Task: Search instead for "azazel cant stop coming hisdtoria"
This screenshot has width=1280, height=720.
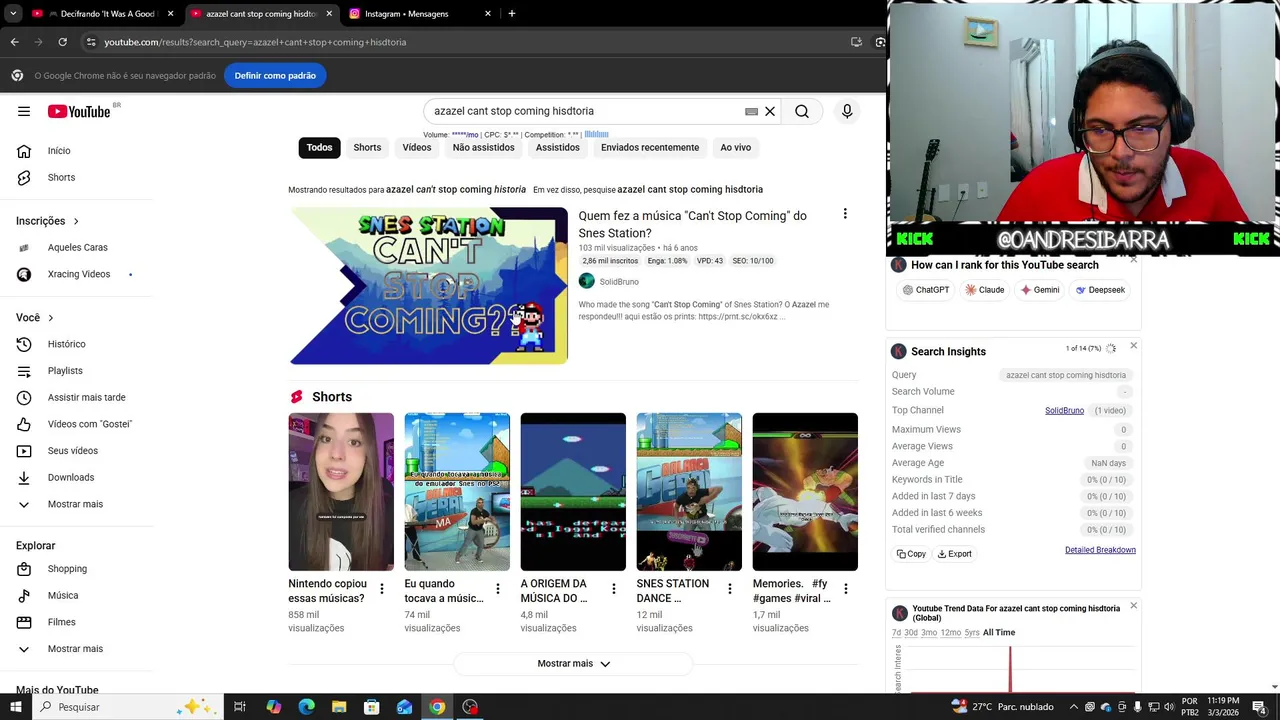Action: [x=690, y=190]
